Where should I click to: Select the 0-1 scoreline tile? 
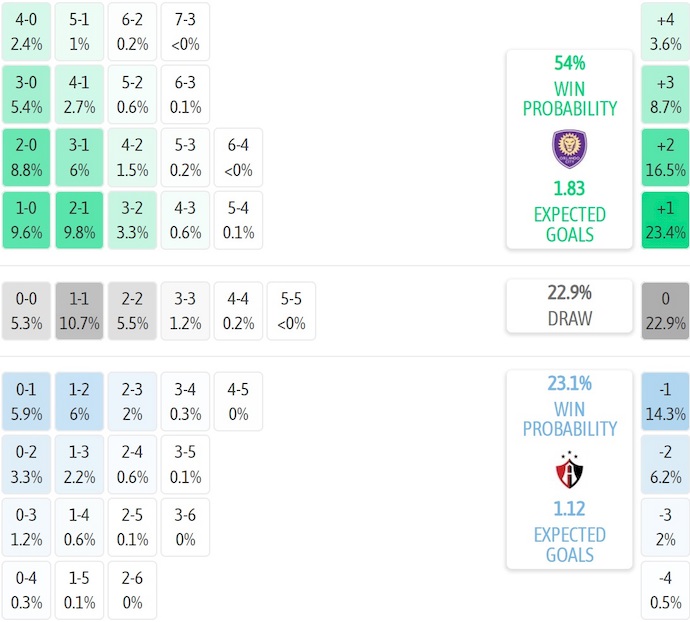(26, 401)
